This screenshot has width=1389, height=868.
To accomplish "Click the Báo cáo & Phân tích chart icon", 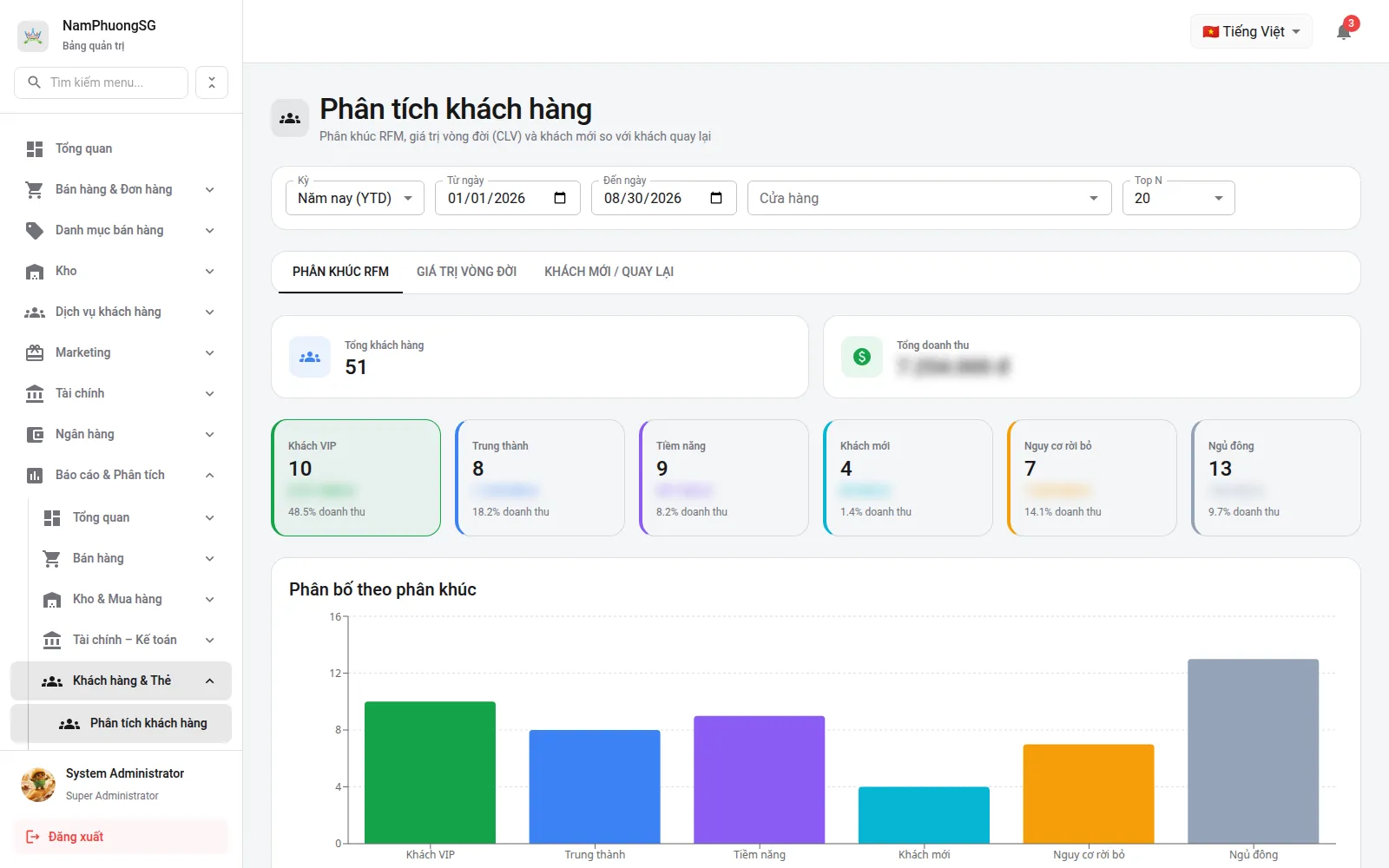I will pyautogui.click(x=35, y=475).
